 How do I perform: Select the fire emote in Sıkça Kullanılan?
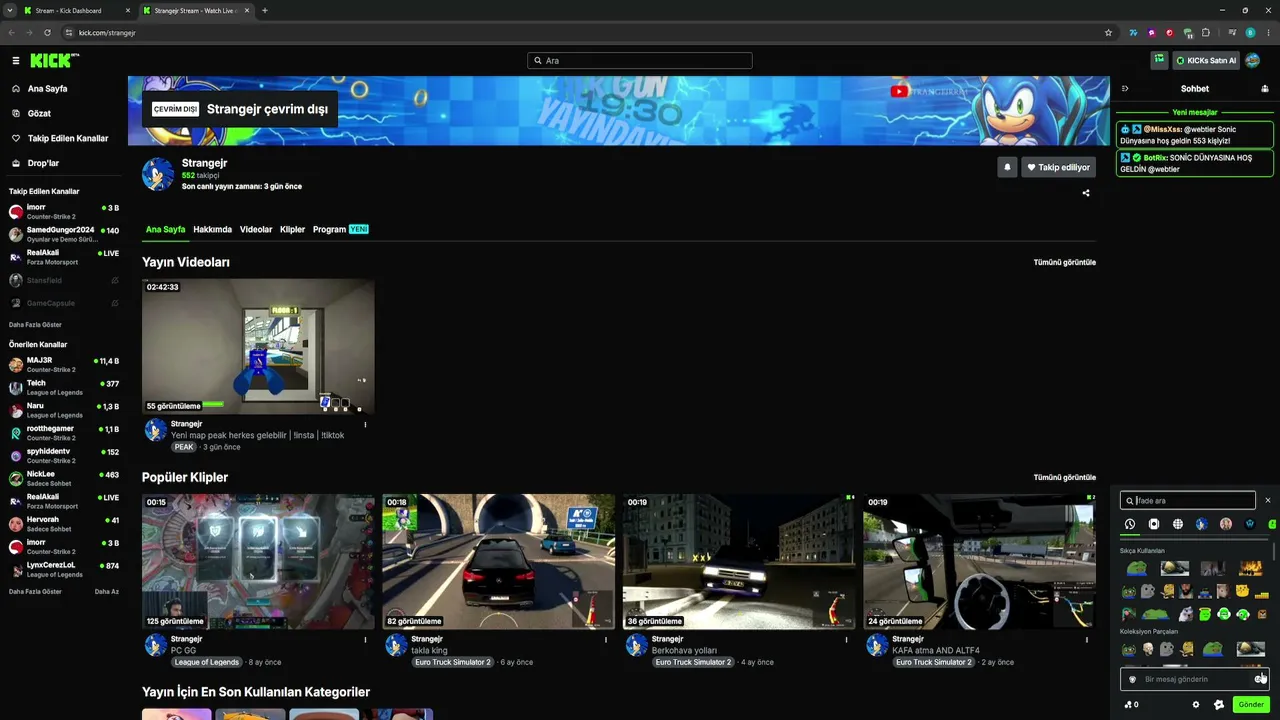[1250, 569]
